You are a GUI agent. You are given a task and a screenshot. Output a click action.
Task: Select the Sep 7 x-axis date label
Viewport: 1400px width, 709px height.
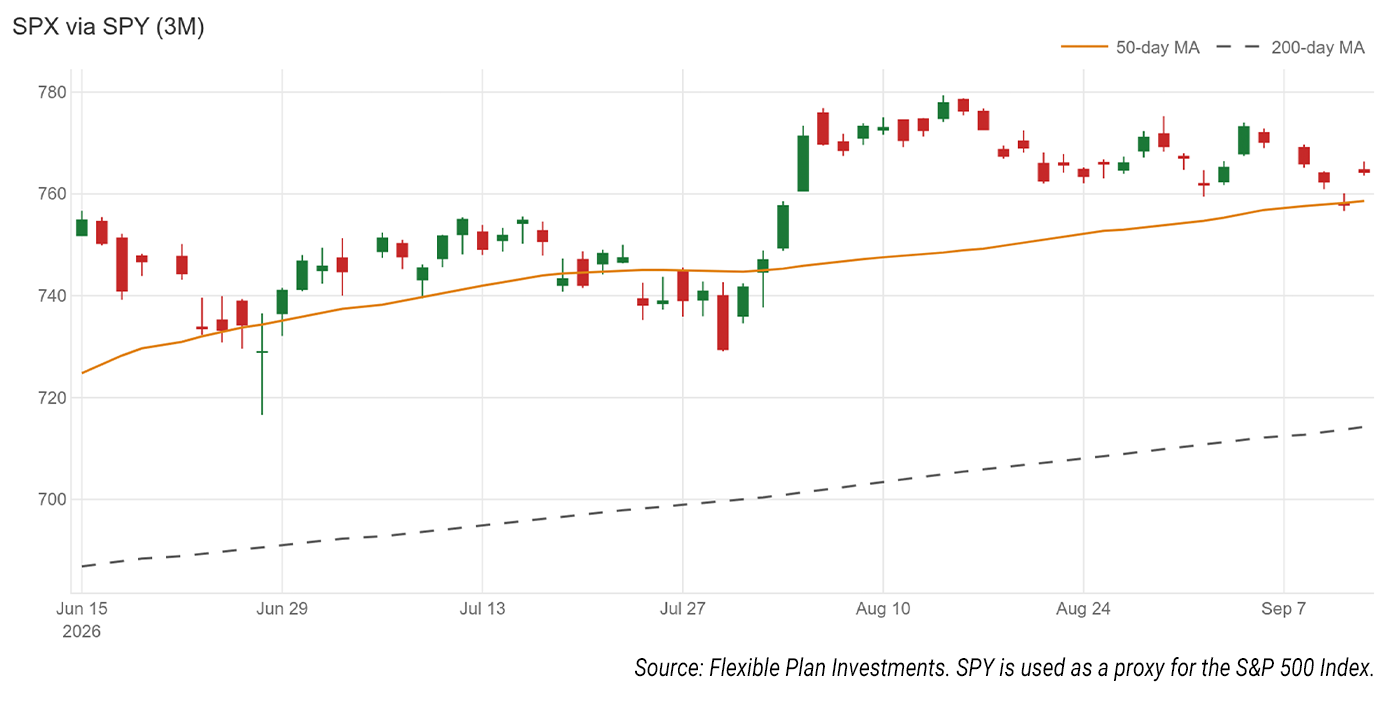click(1283, 608)
